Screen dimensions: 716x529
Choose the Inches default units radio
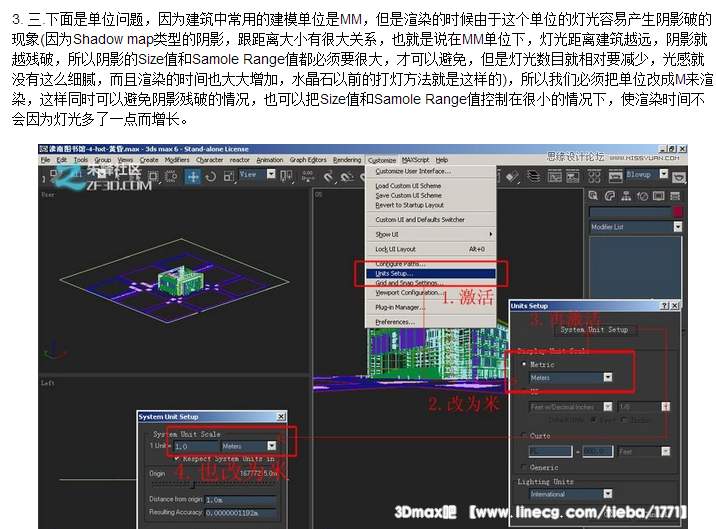(624, 419)
